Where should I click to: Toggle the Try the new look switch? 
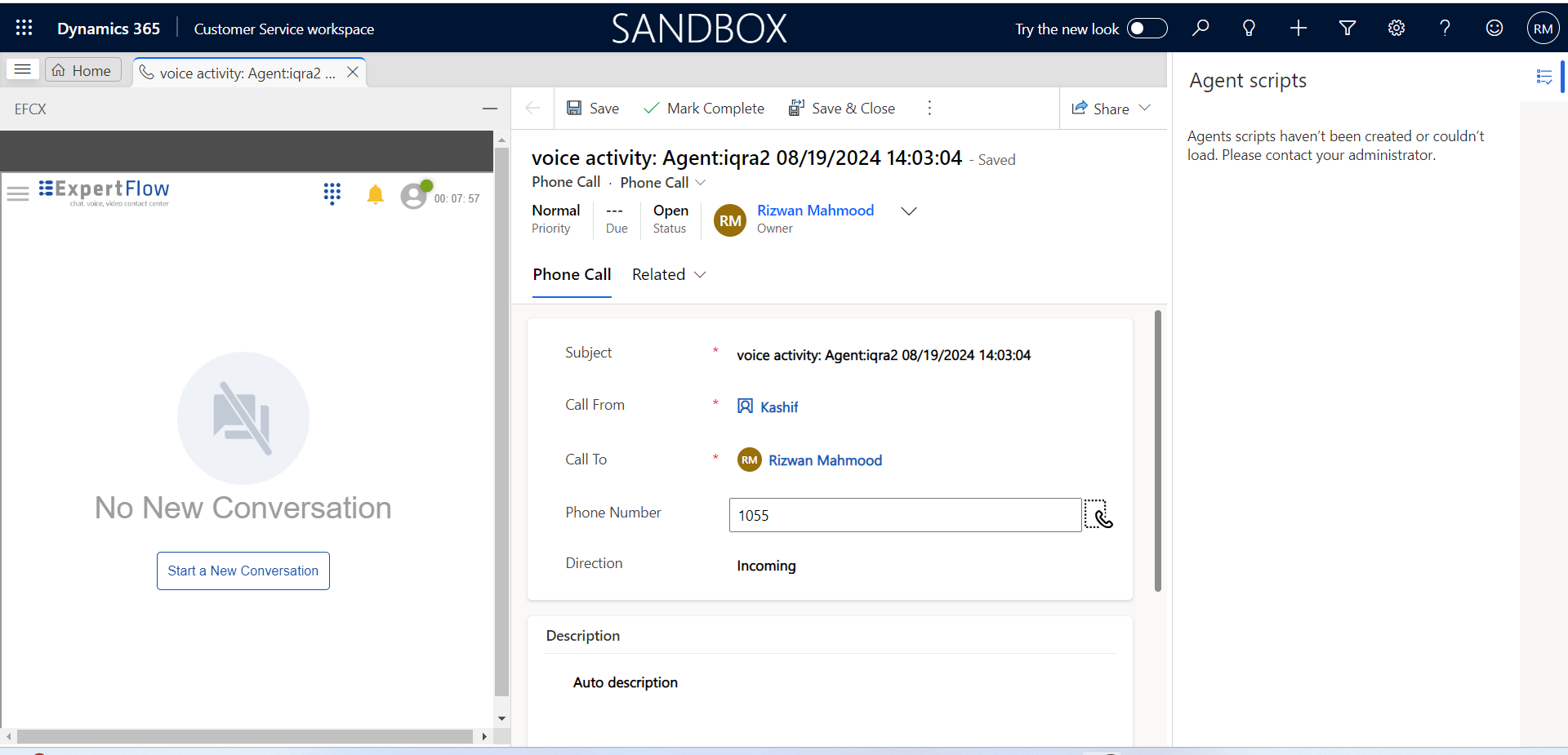1147,29
